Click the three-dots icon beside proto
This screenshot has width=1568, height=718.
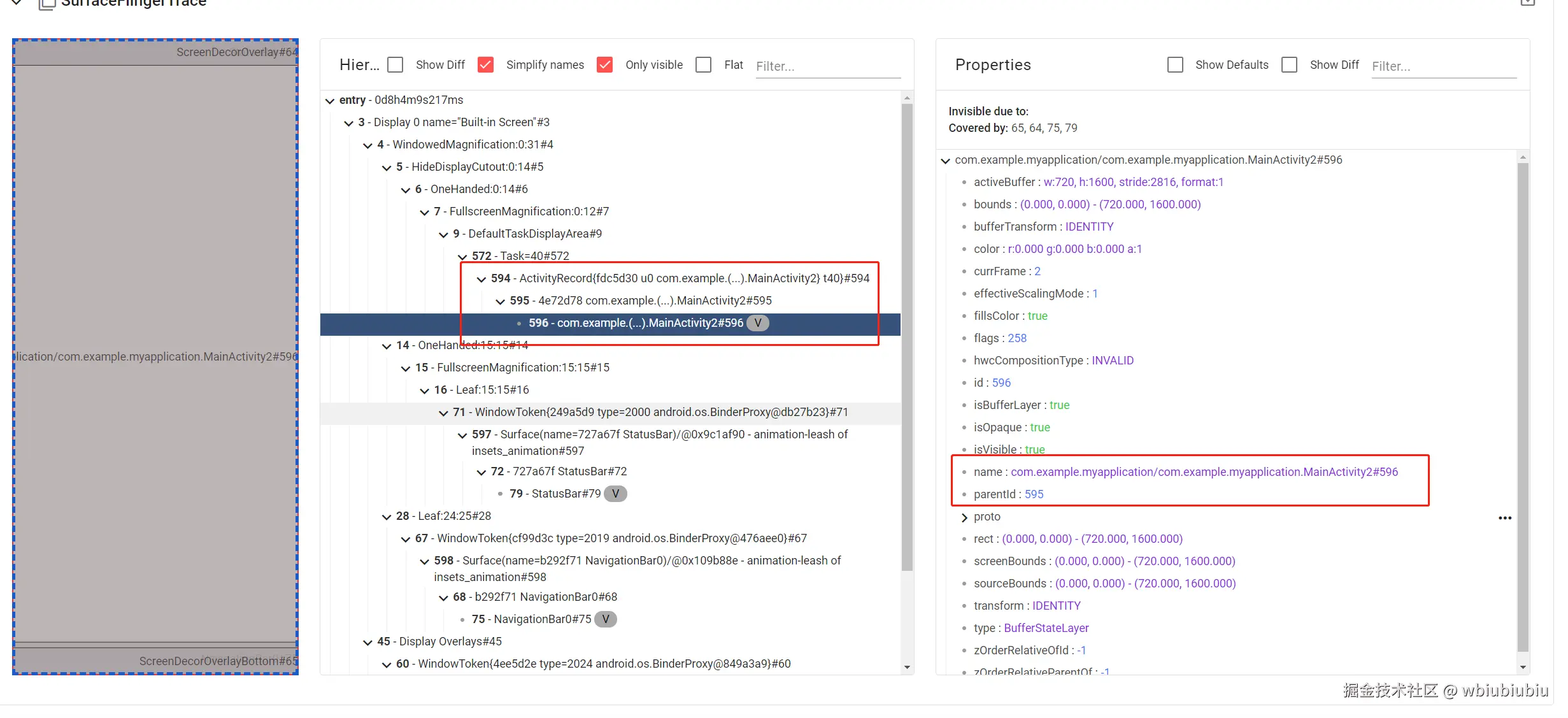[1504, 518]
